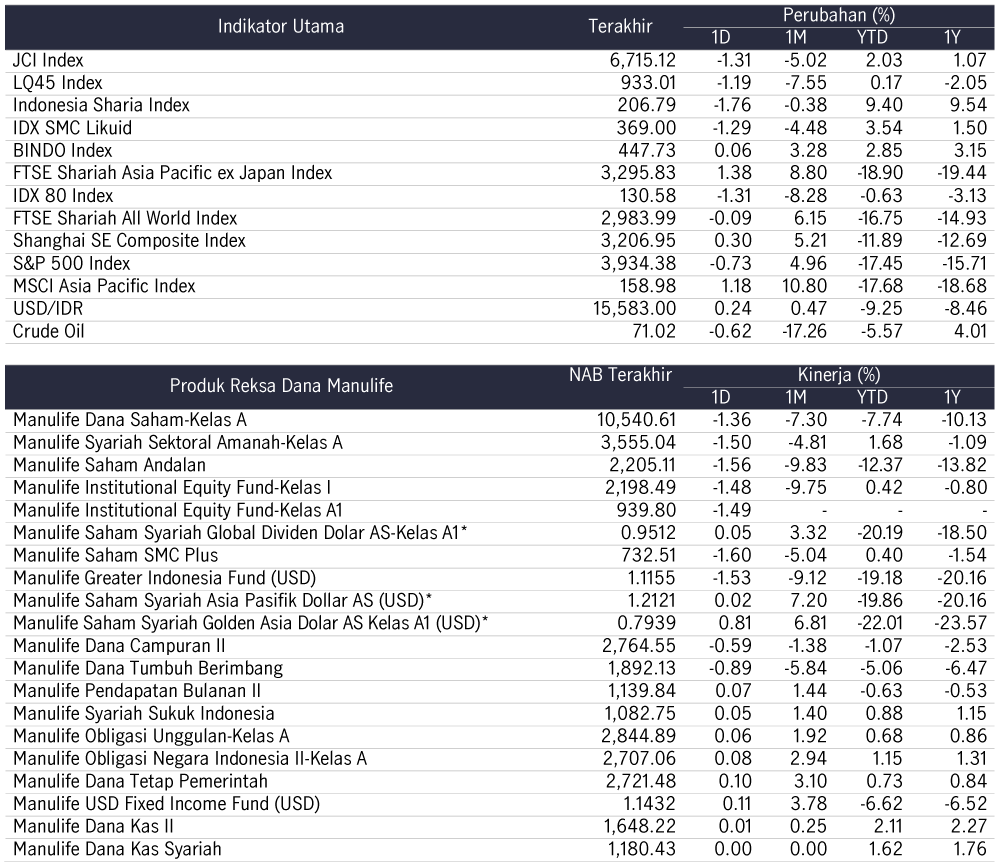Select 'Manulife Pendapatan Bulanan II' label
Viewport: 998px width, 866px height.
(x=137, y=691)
